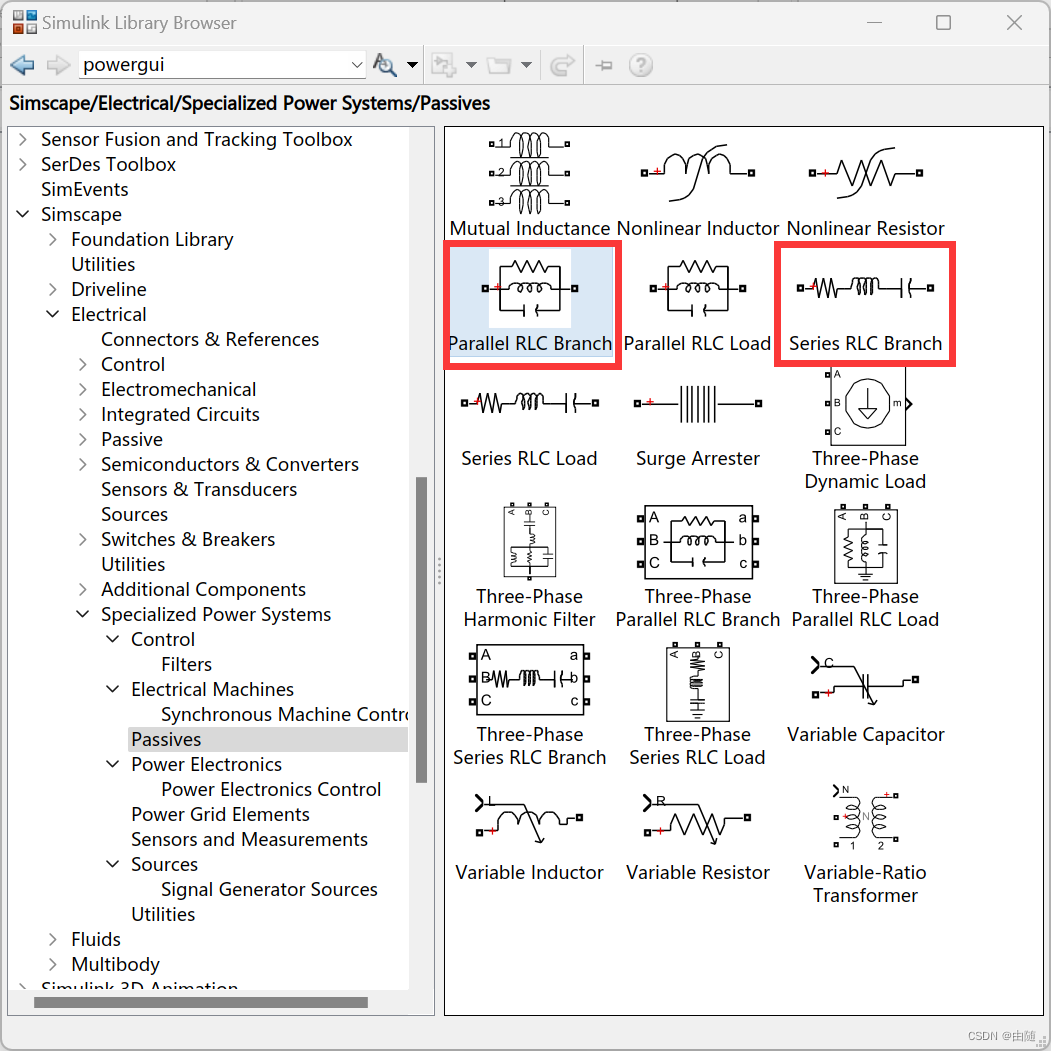
Task: Click the tree horizontal scrollbar thumb
Action: [x=200, y=1002]
